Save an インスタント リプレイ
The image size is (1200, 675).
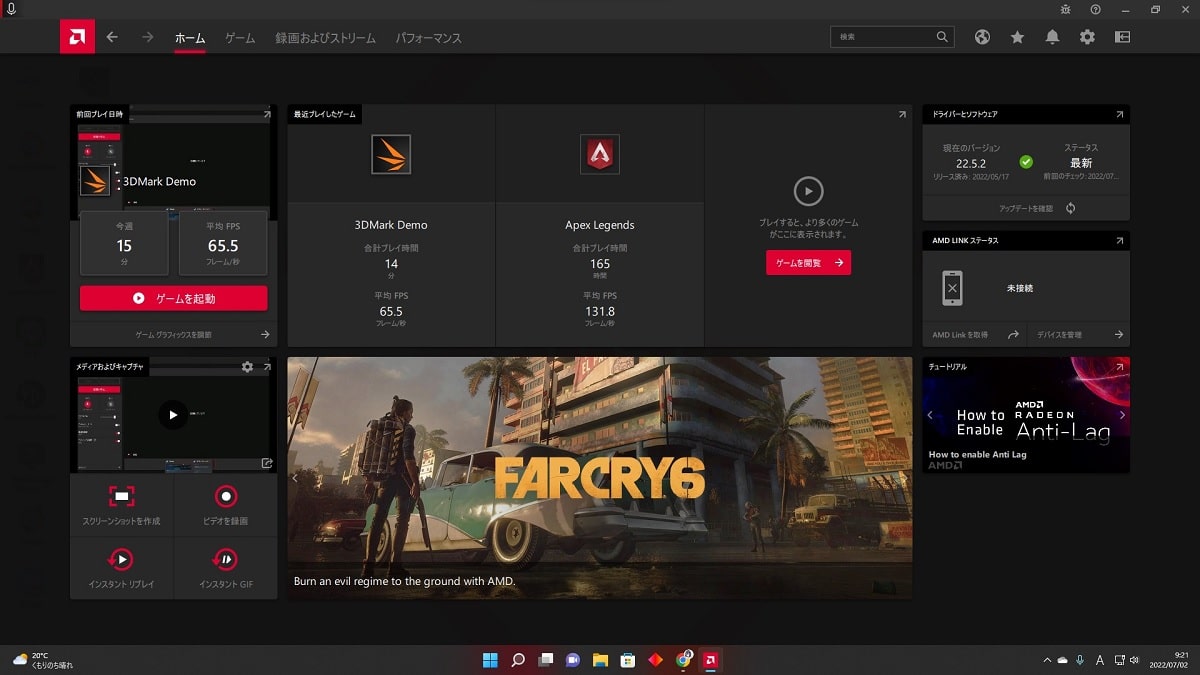pyautogui.click(x=122, y=568)
